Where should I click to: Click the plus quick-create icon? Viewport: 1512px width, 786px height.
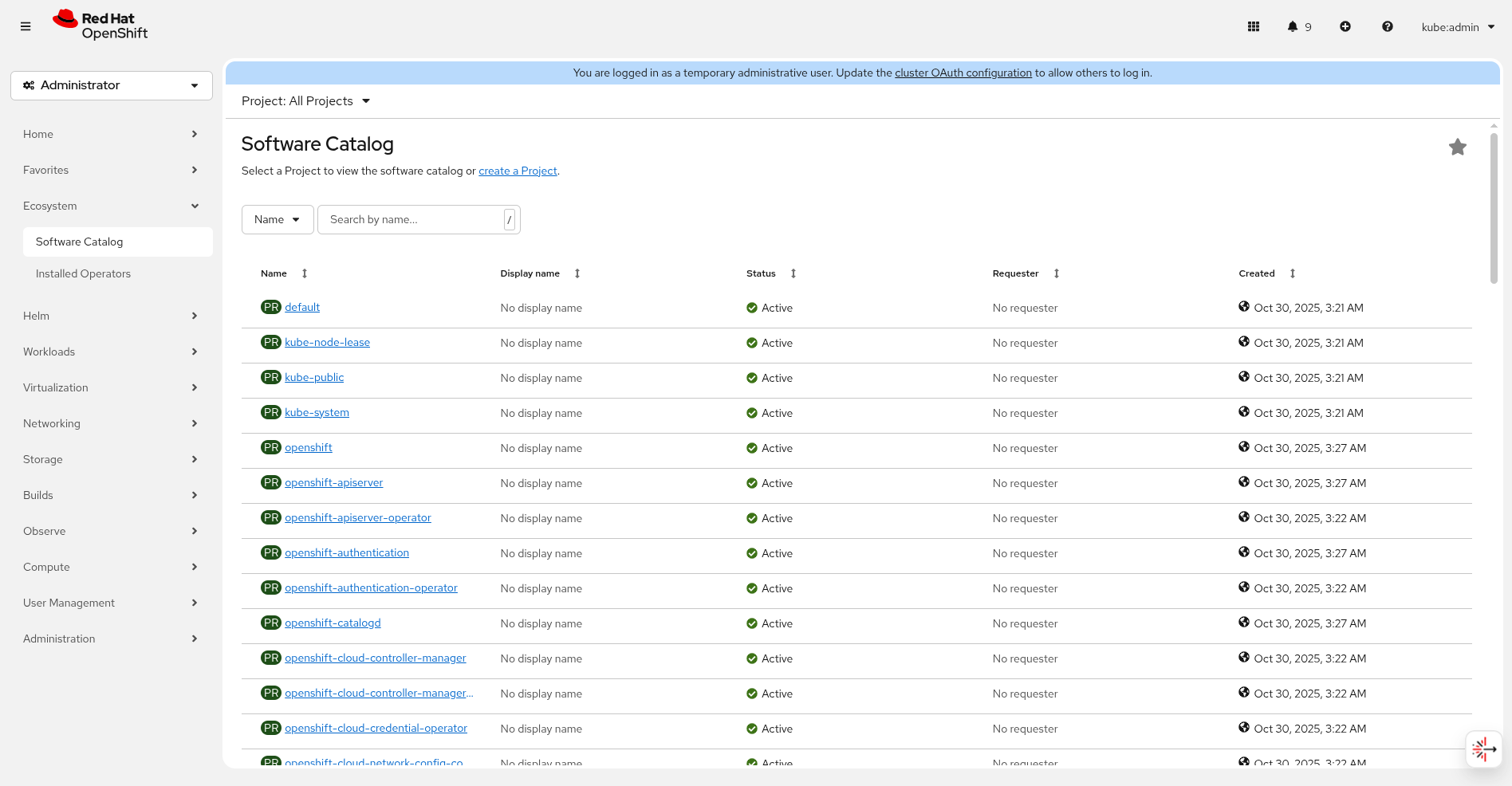pos(1345,26)
